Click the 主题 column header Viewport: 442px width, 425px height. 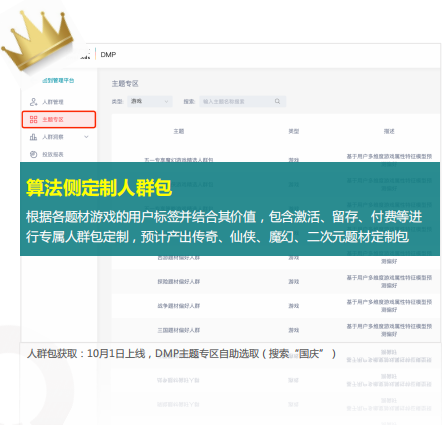click(179, 131)
